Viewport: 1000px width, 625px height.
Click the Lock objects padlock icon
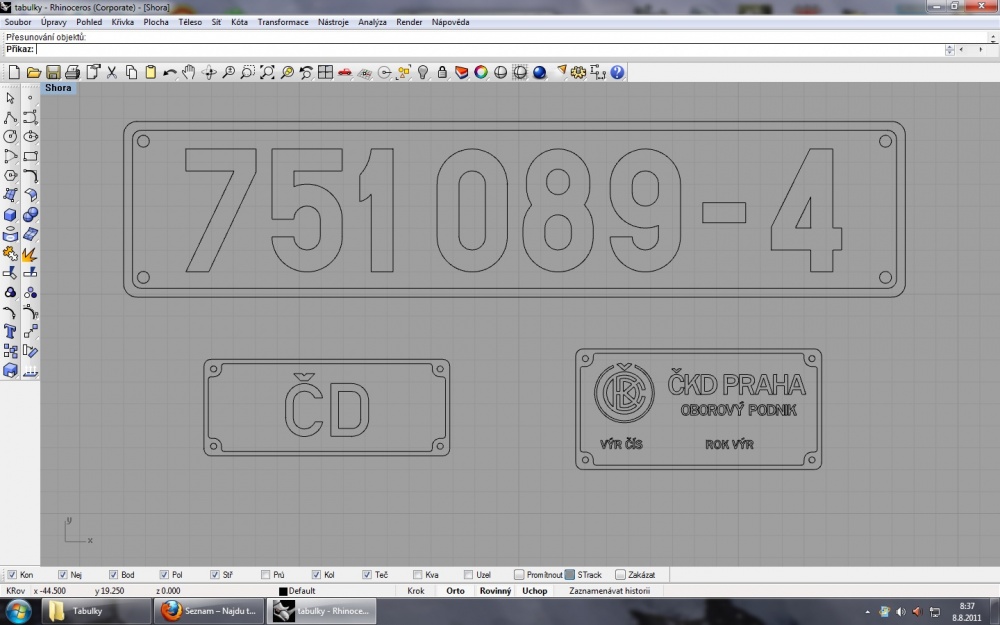click(442, 73)
